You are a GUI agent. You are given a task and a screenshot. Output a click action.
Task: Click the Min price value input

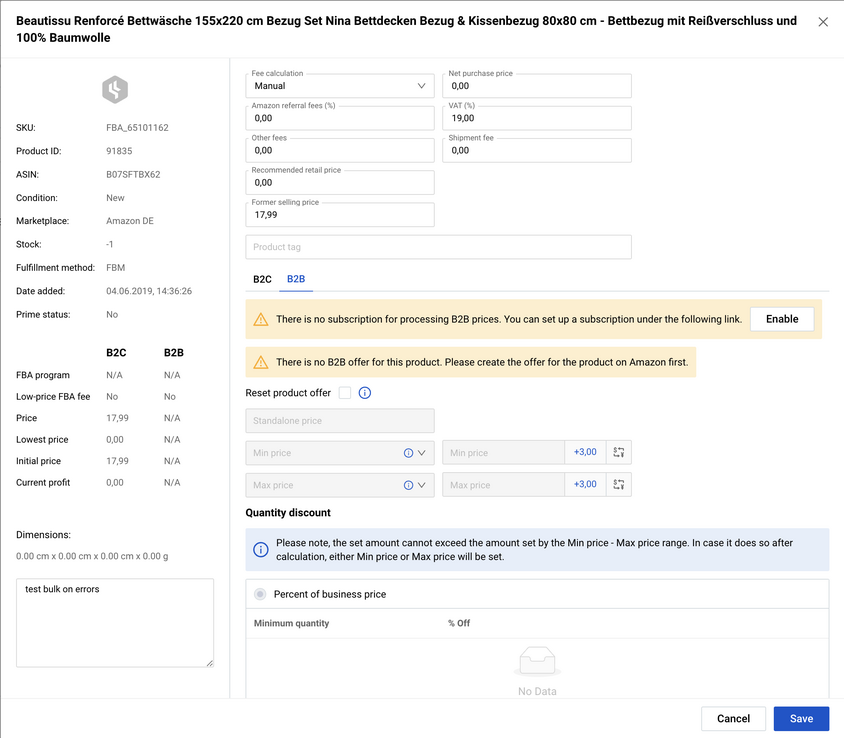pyautogui.click(x=503, y=453)
